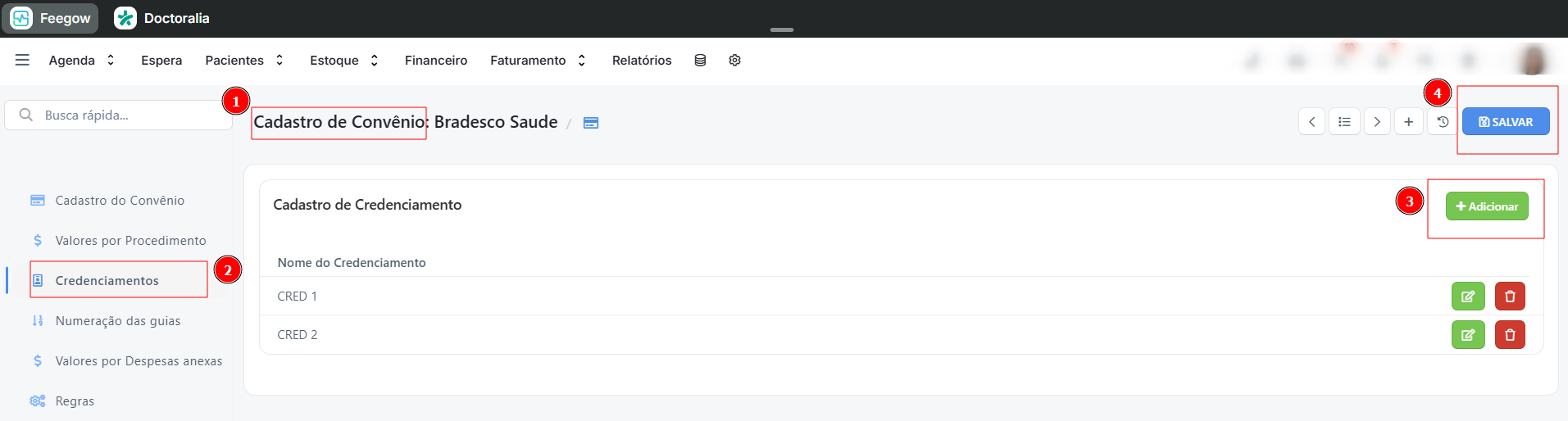1568x421 pixels.
Task: Click the CRED 1 row text
Action: pos(297,297)
